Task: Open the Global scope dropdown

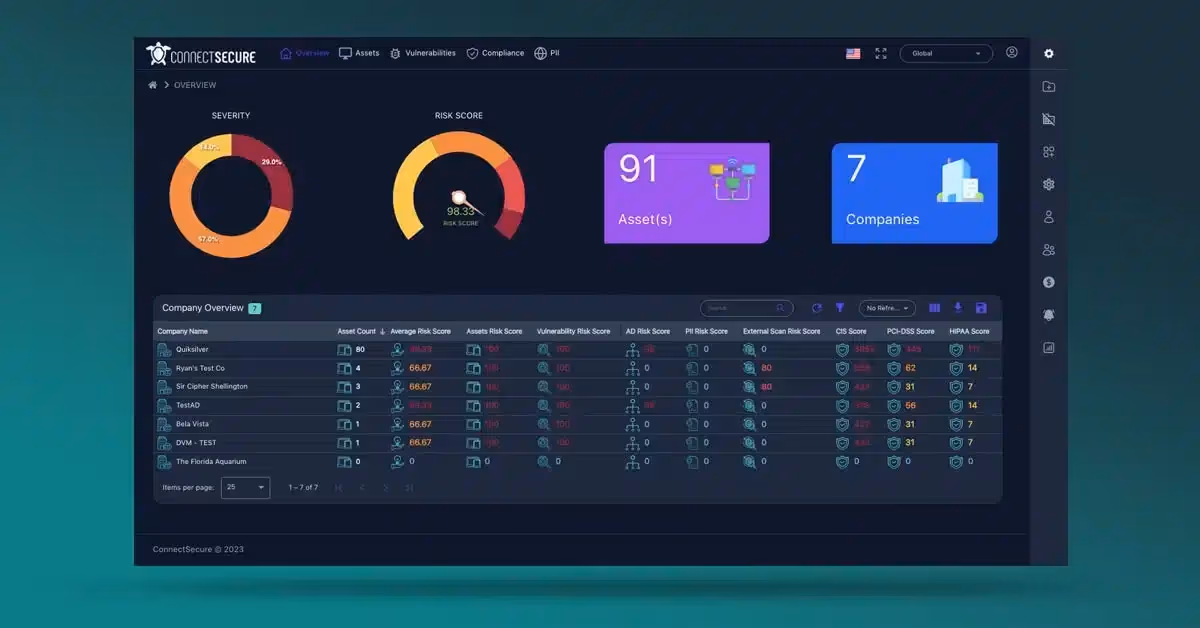Action: (946, 53)
